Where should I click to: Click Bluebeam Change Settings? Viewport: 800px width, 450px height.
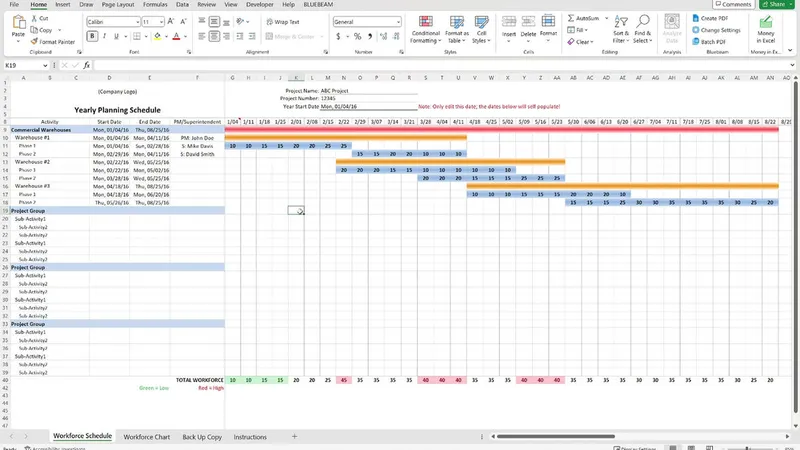pos(716,30)
